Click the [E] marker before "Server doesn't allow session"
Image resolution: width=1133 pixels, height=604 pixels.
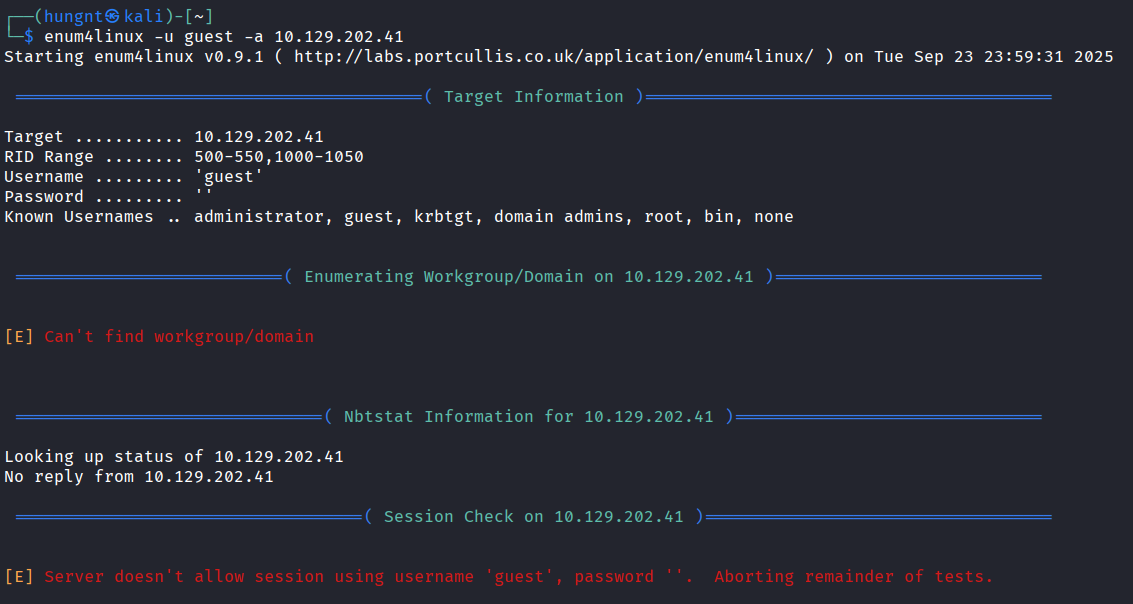[x=19, y=577]
